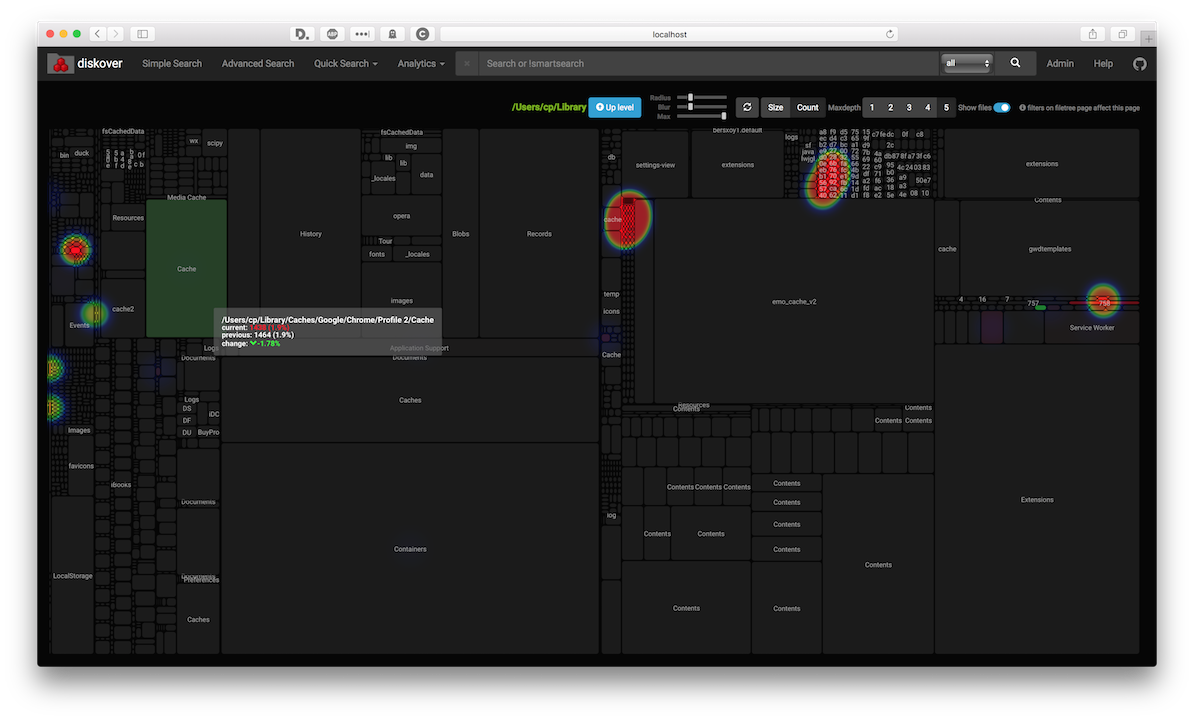This screenshot has height=720, width=1194.
Task: Select the Extensions treemap cell
Action: click(x=1036, y=500)
